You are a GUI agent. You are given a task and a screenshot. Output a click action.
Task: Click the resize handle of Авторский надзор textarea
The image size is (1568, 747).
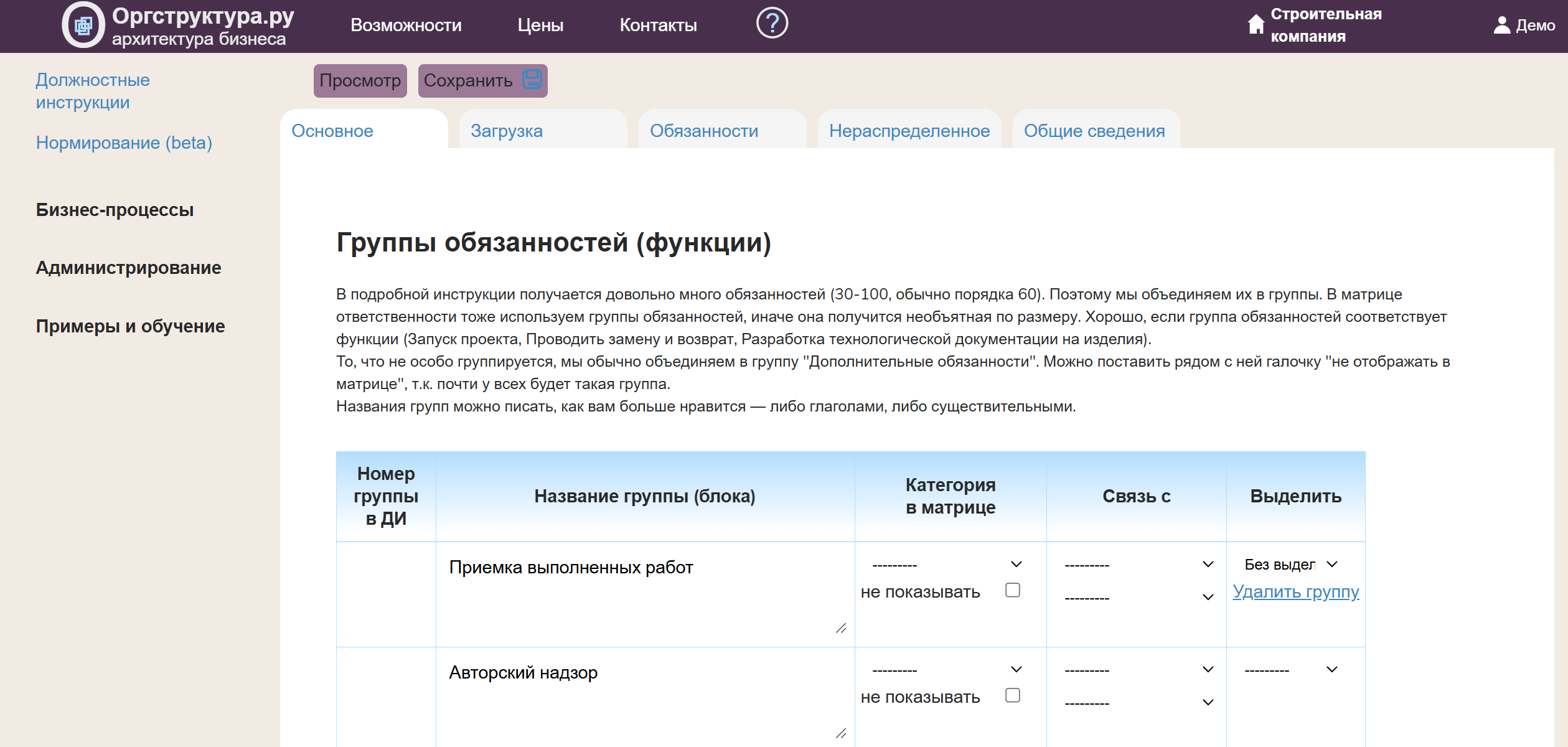(841, 733)
